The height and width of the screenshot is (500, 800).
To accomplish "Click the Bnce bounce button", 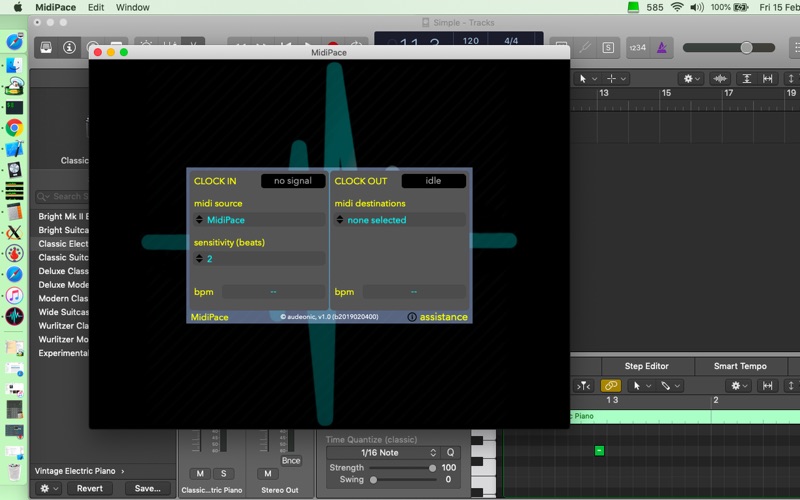I will tap(291, 460).
